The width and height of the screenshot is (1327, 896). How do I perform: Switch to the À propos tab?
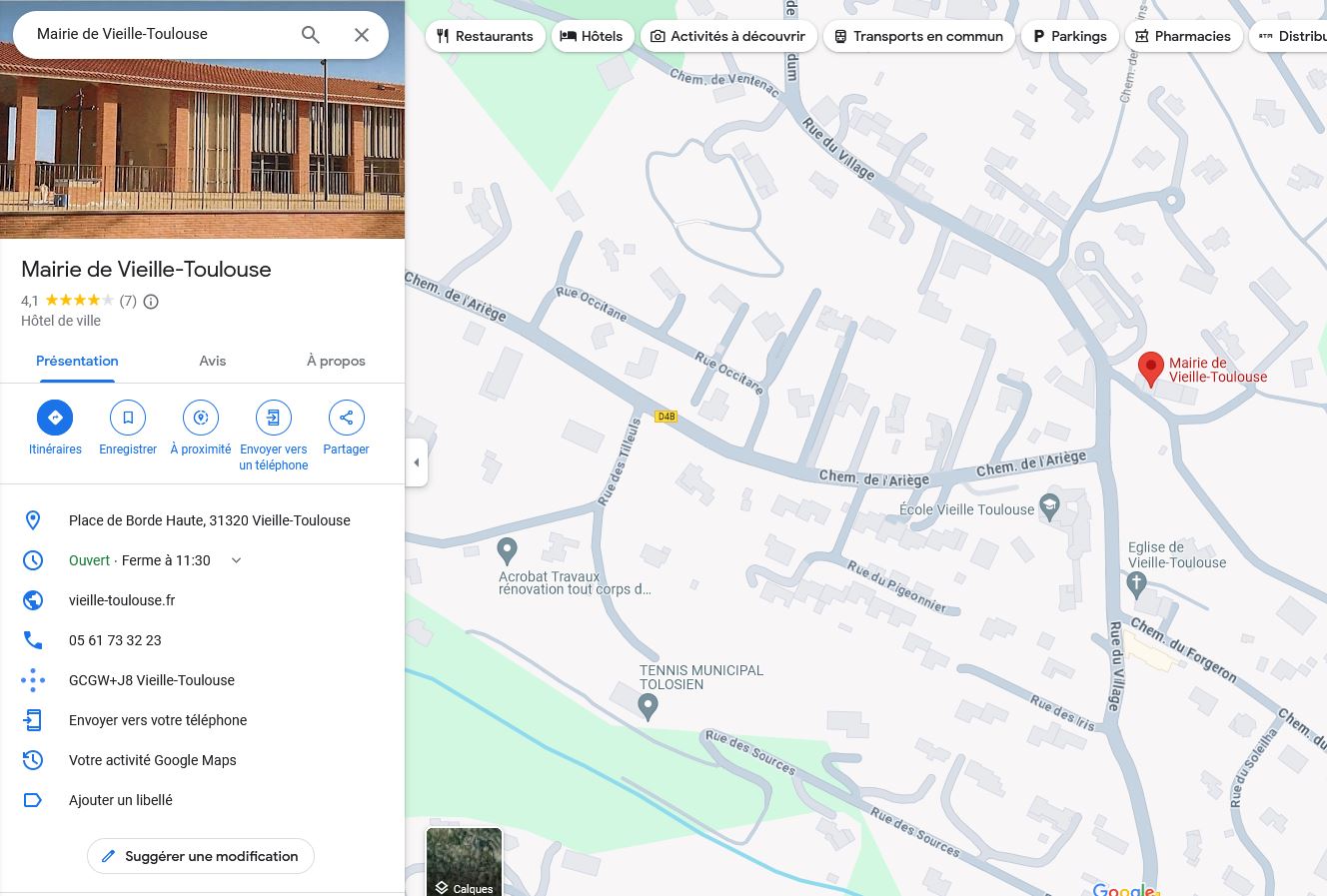(x=336, y=362)
